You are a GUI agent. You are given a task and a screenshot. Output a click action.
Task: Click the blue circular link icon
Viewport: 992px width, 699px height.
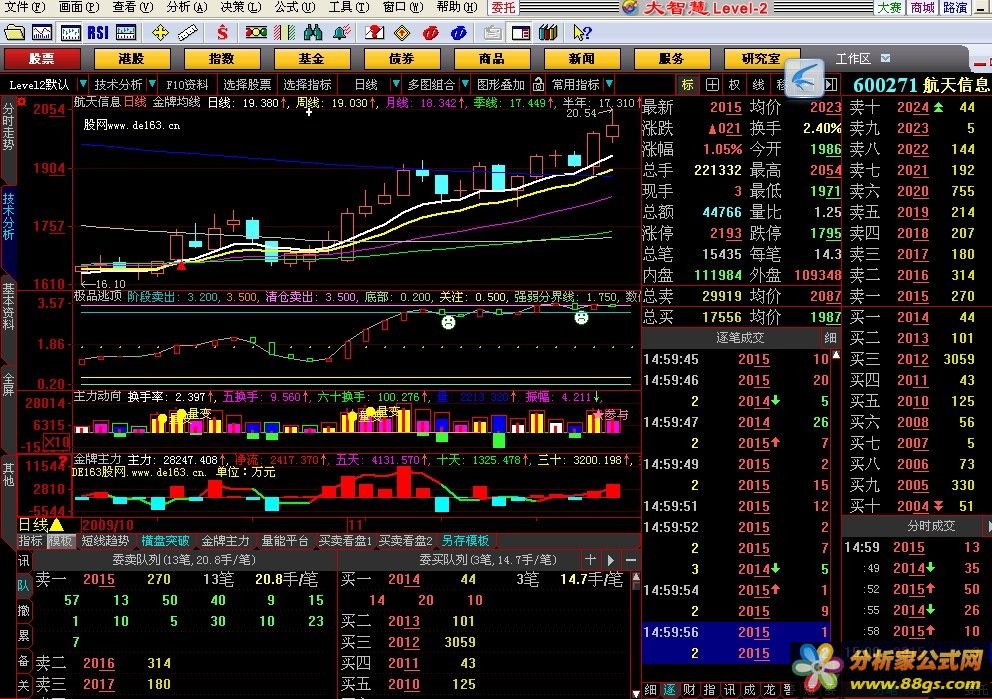coord(459,32)
